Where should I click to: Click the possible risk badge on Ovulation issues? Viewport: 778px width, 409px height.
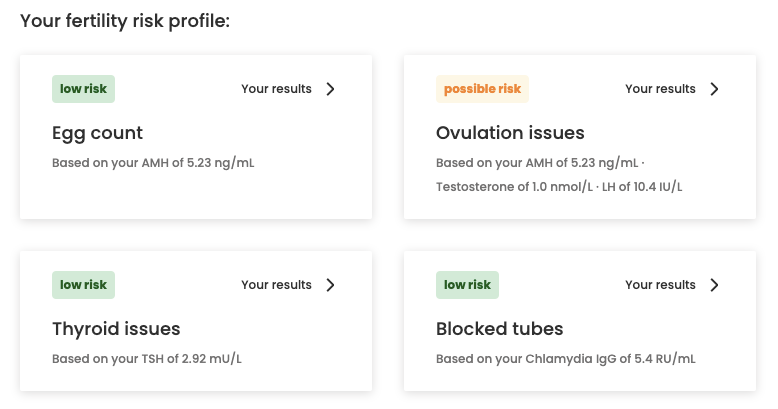pos(482,89)
